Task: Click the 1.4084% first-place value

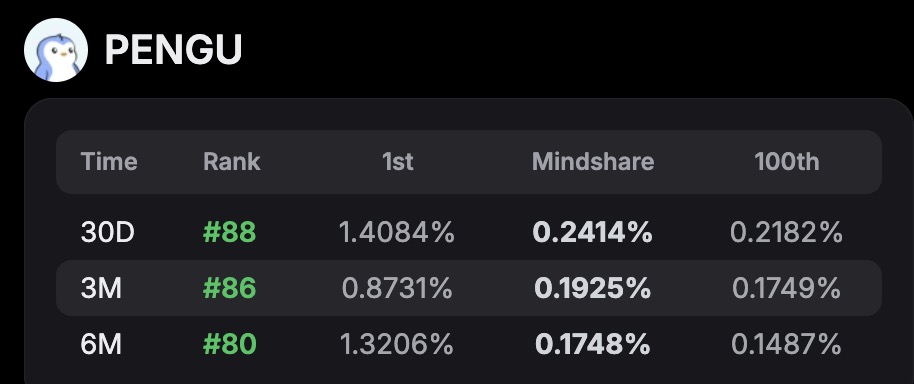Action: 397,232
